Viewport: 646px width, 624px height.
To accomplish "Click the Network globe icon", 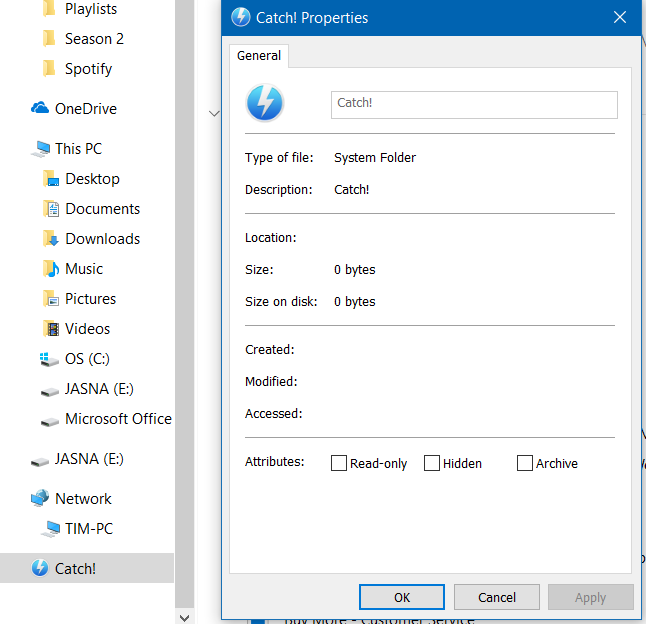I will tap(40, 498).
